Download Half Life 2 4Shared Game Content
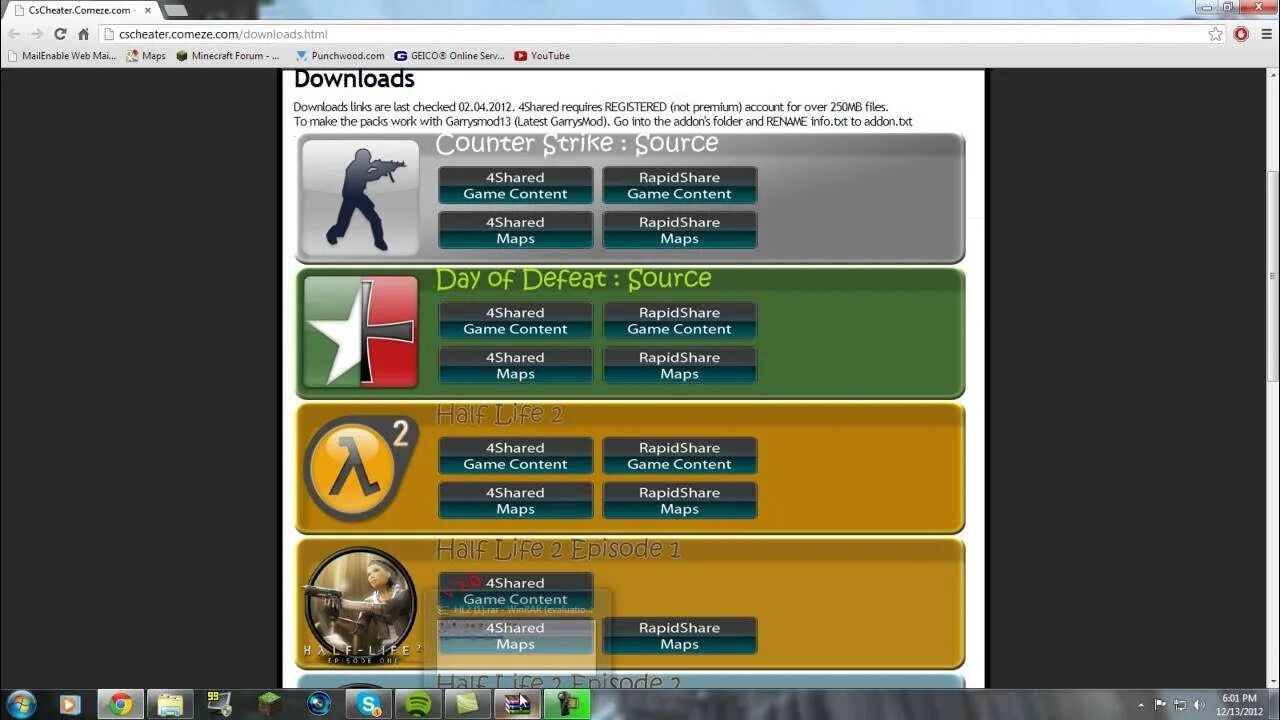 click(x=515, y=456)
